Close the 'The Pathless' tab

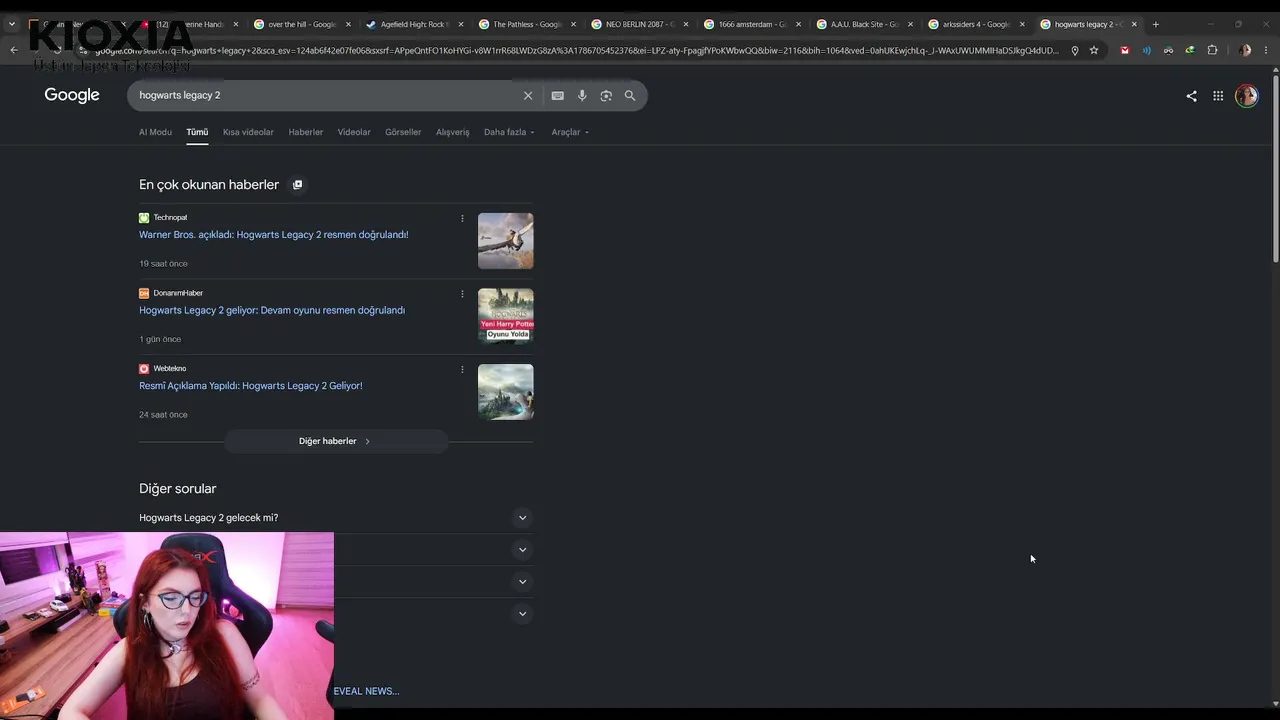coord(573,24)
